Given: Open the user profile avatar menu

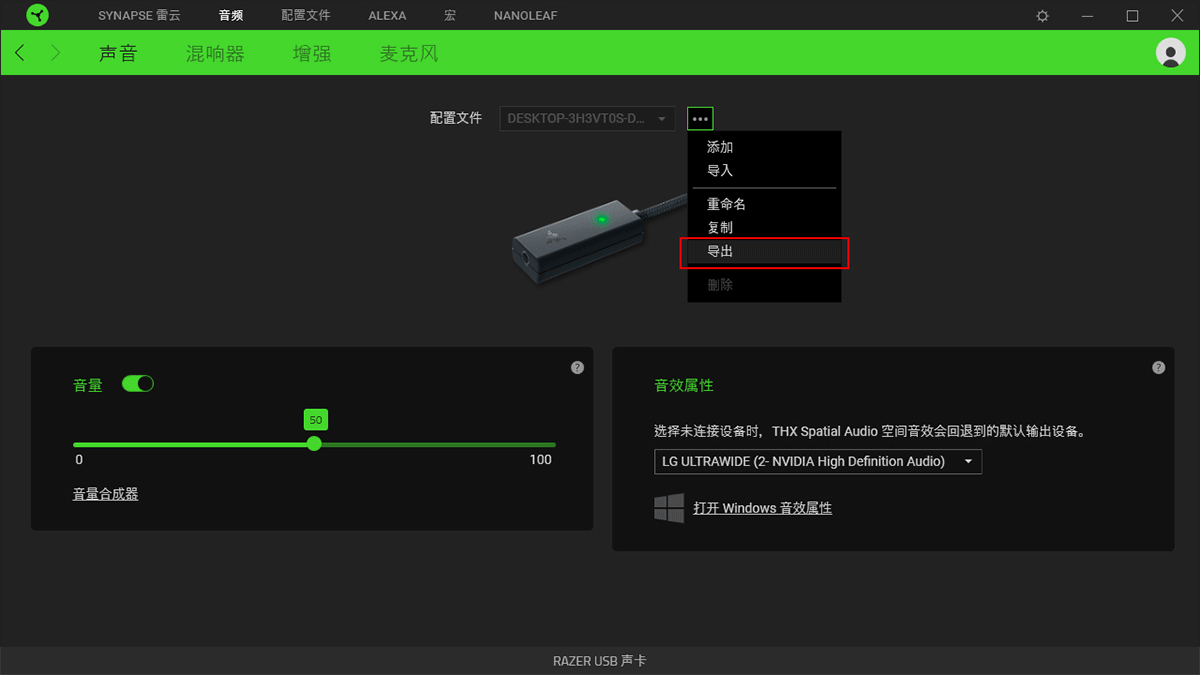Looking at the screenshot, I should click(x=1170, y=52).
